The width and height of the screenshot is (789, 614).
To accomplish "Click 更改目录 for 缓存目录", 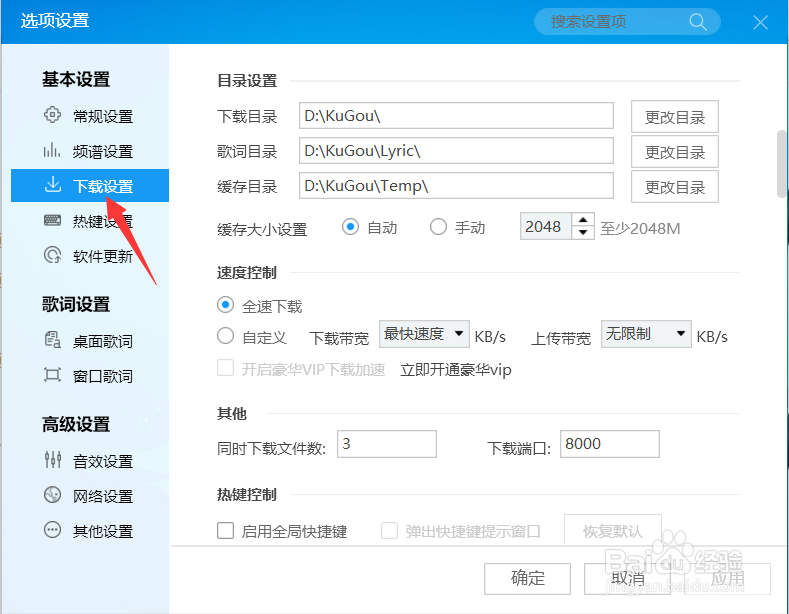I will coord(675,187).
